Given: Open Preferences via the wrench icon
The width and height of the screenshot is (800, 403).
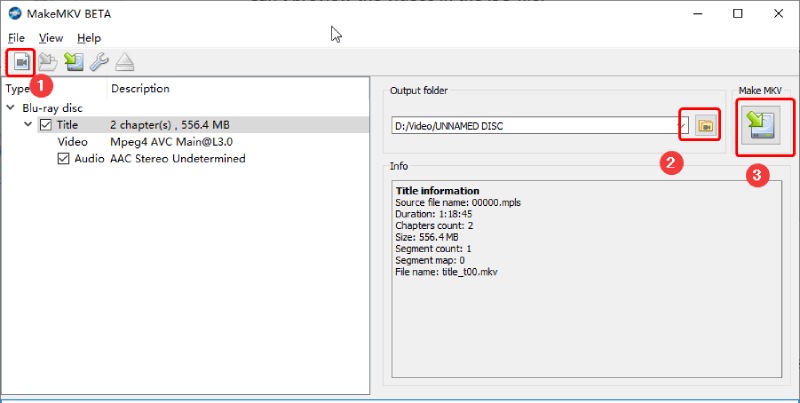Looking at the screenshot, I should click(99, 62).
